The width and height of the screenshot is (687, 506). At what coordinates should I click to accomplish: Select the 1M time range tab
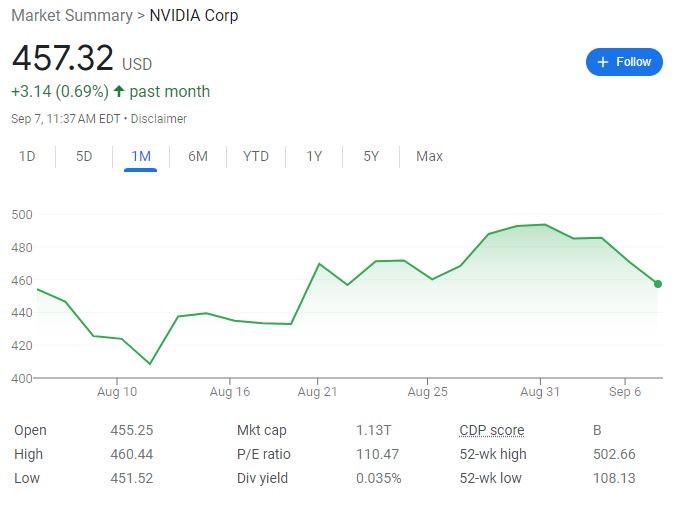[x=140, y=156]
